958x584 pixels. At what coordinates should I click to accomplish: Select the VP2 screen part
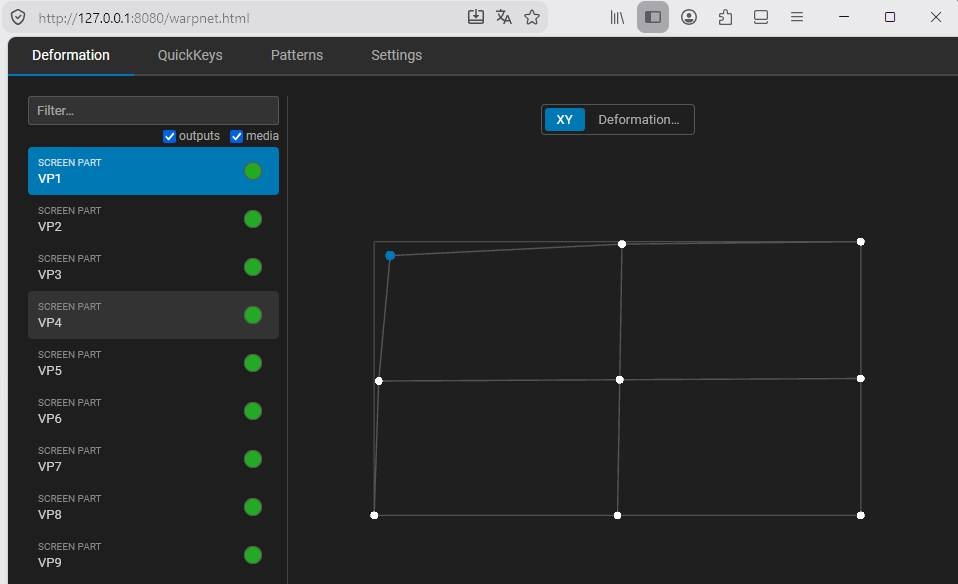[153, 219]
